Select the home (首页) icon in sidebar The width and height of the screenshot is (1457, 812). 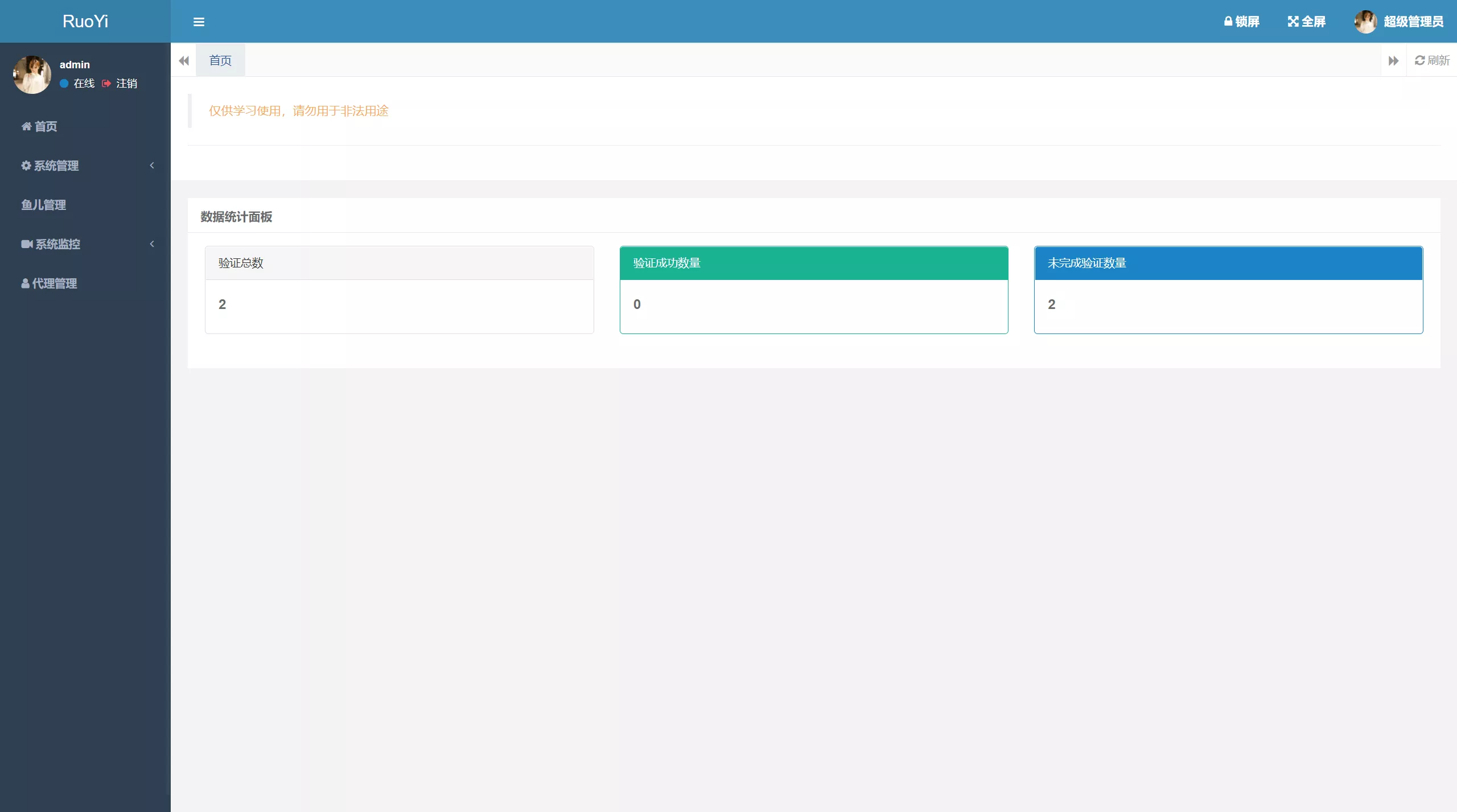(25, 126)
